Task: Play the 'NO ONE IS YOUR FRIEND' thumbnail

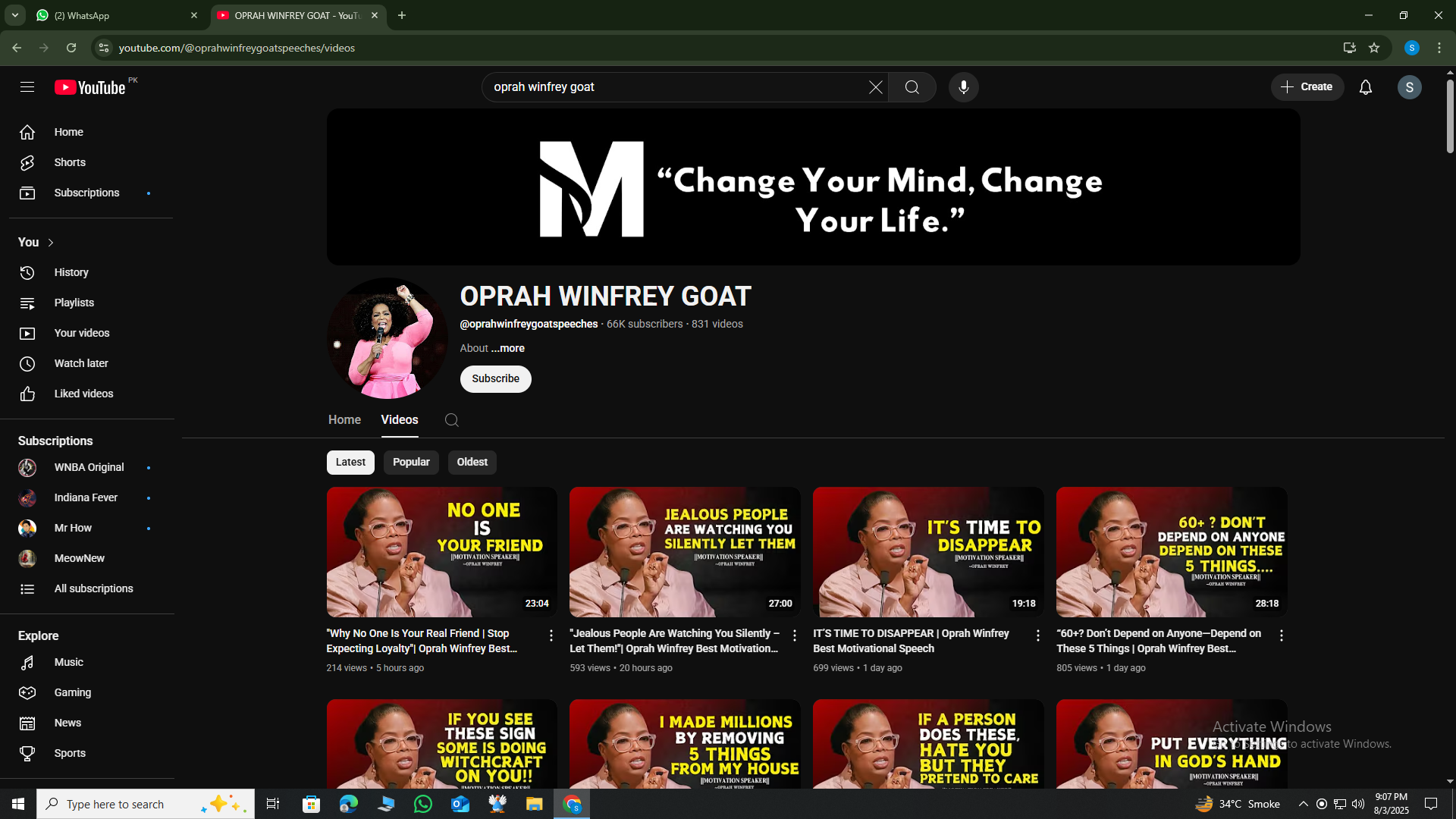Action: click(x=442, y=552)
